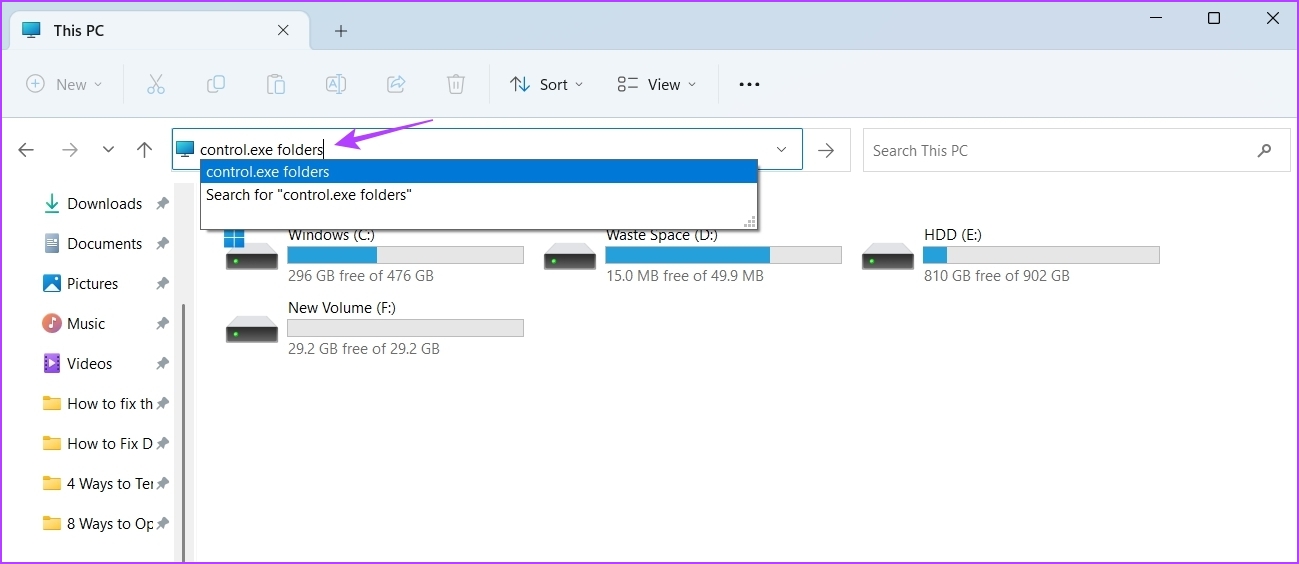Click the Videos icon in sidebar
The height and width of the screenshot is (564, 1299).
tap(52, 364)
